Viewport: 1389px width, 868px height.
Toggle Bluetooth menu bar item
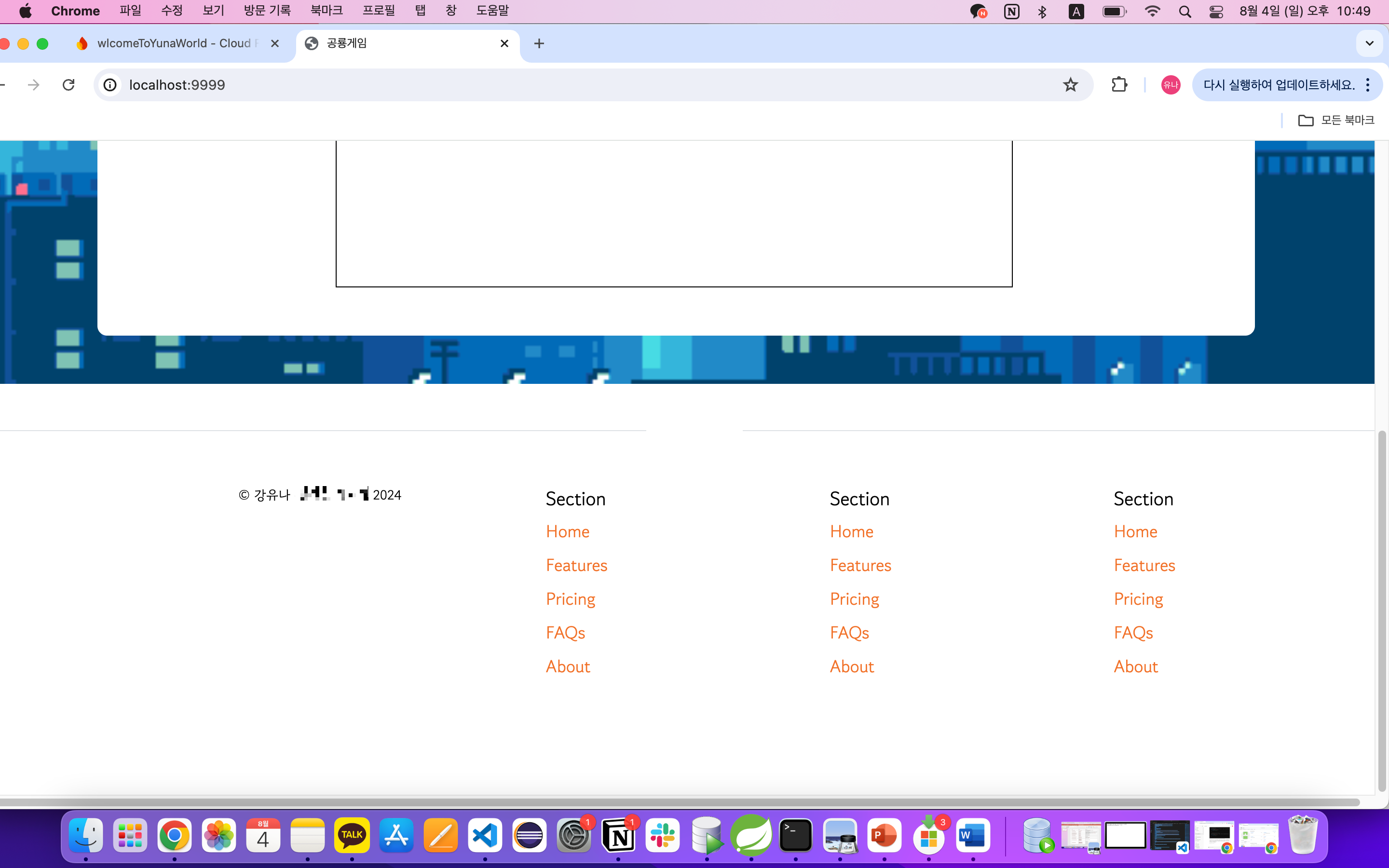(x=1042, y=12)
